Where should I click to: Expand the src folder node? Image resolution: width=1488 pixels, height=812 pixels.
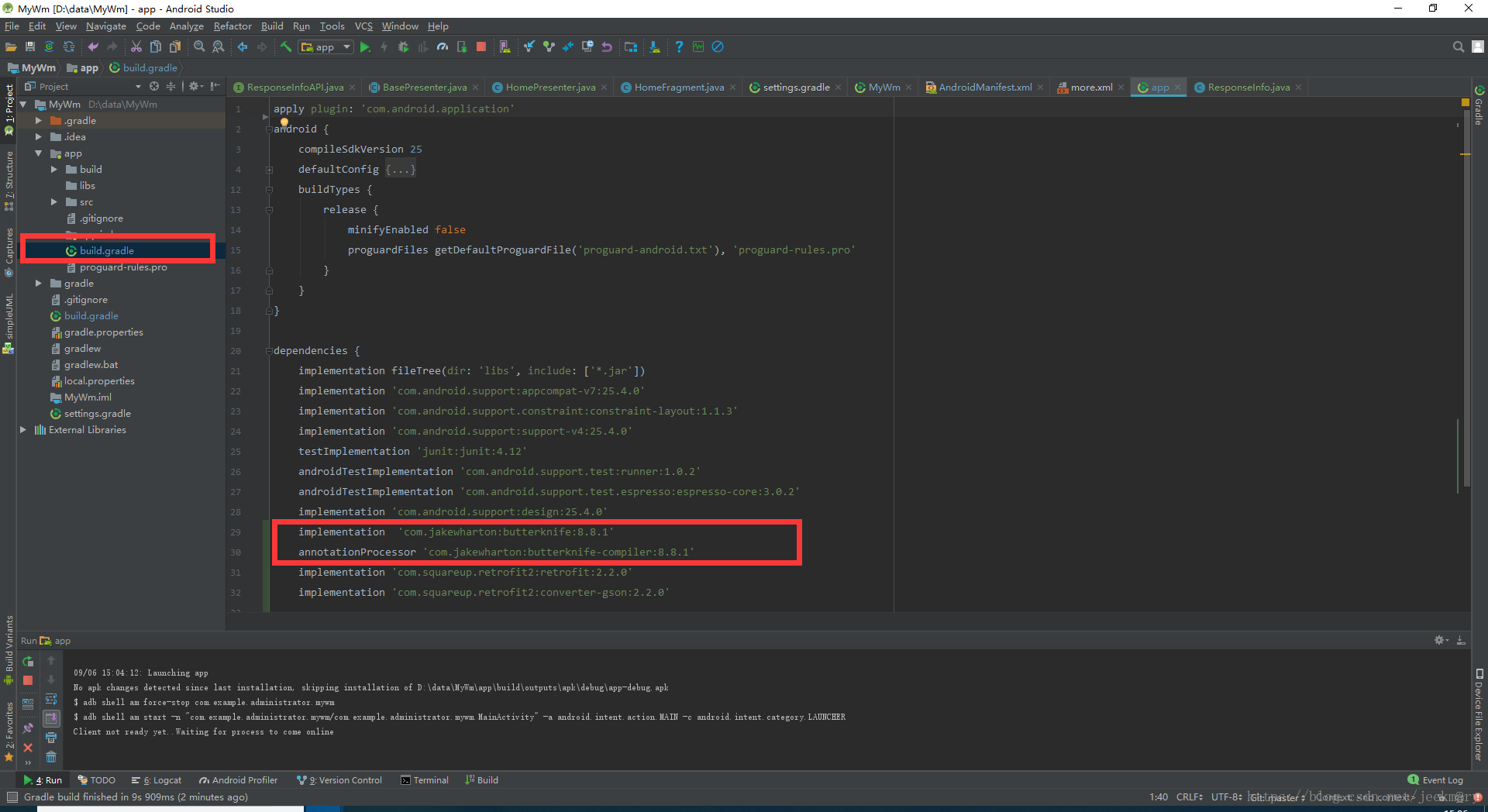tap(54, 202)
